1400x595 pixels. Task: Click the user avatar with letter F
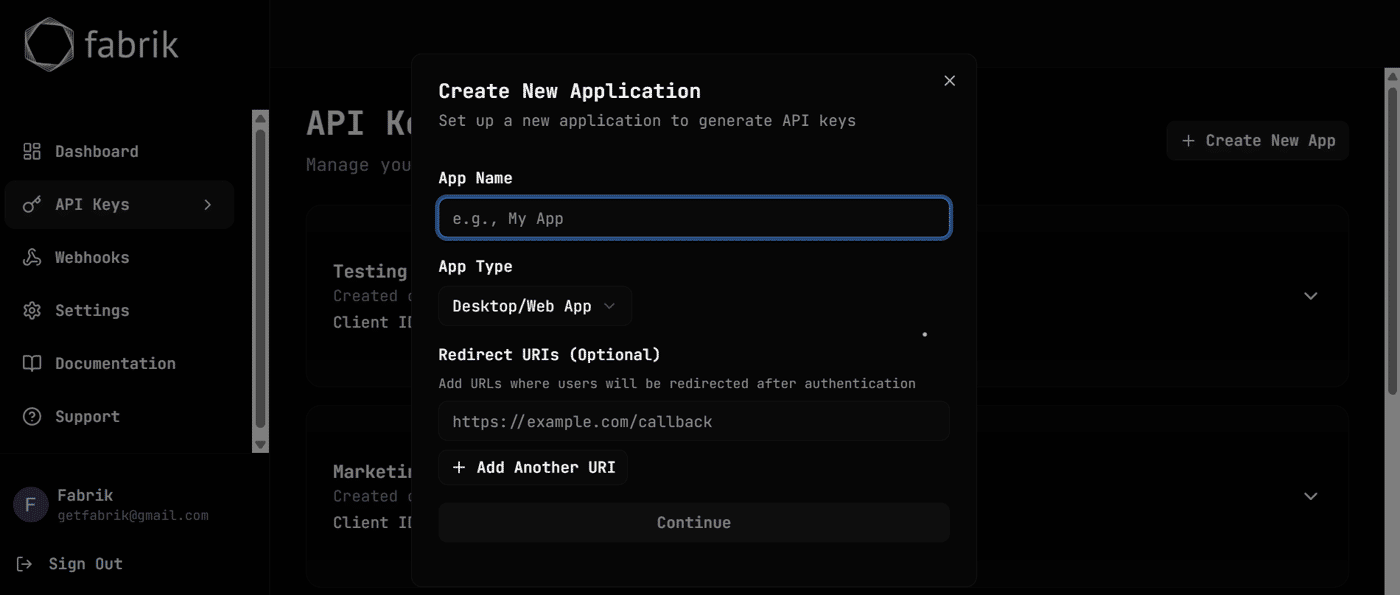tap(31, 504)
